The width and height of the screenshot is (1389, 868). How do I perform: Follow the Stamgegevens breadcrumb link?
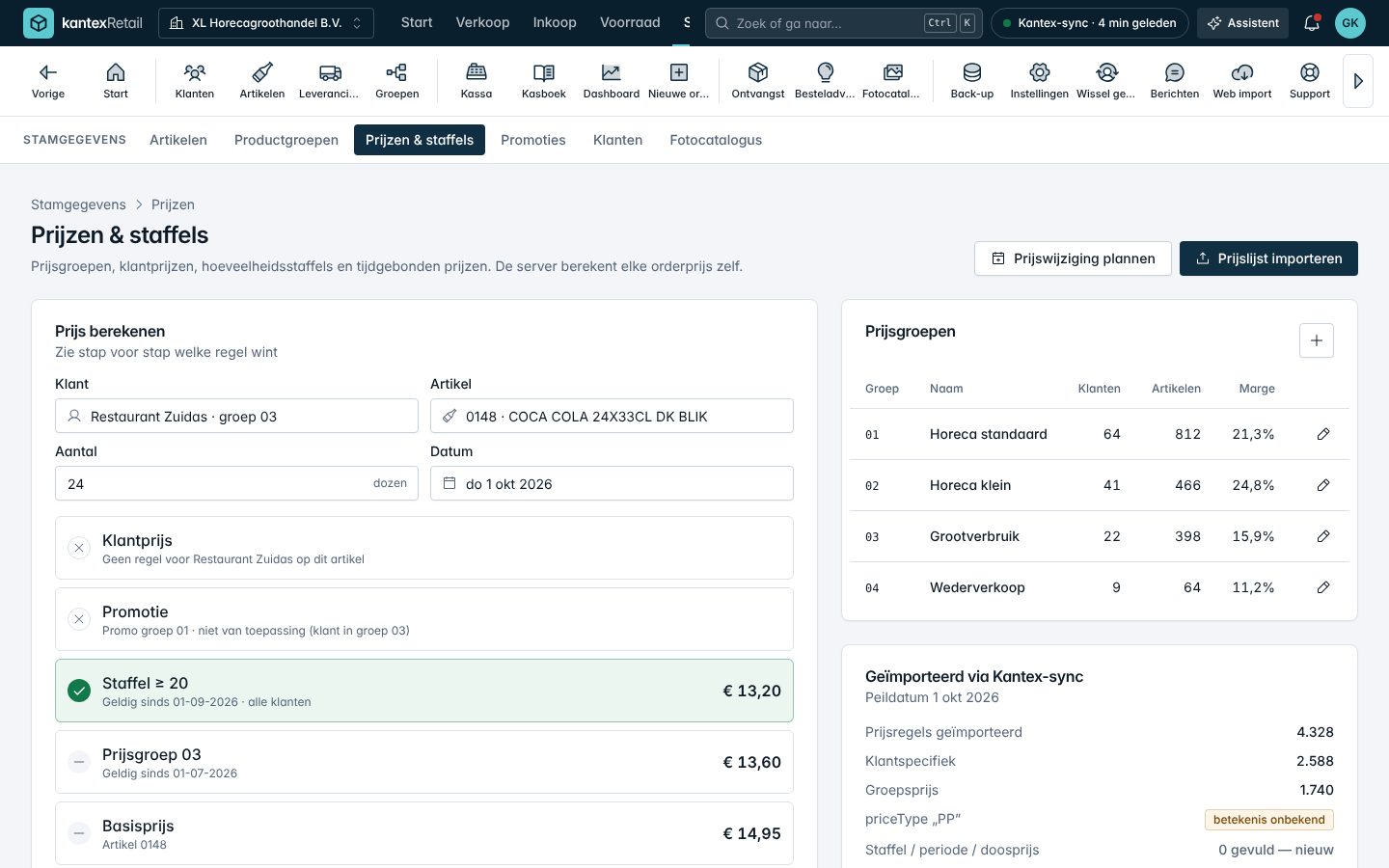click(x=78, y=204)
